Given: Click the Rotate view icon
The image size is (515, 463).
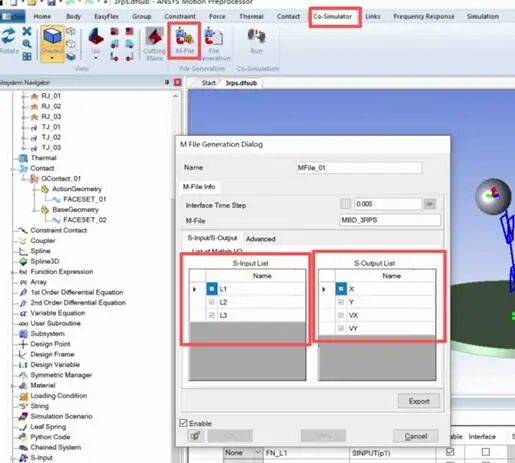Looking at the screenshot, I should pos(8,37).
